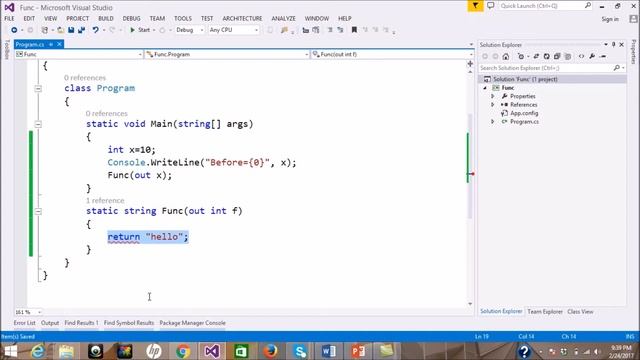Click the 0 references link above class Program
The height and width of the screenshot is (360, 640).
tap(85, 78)
